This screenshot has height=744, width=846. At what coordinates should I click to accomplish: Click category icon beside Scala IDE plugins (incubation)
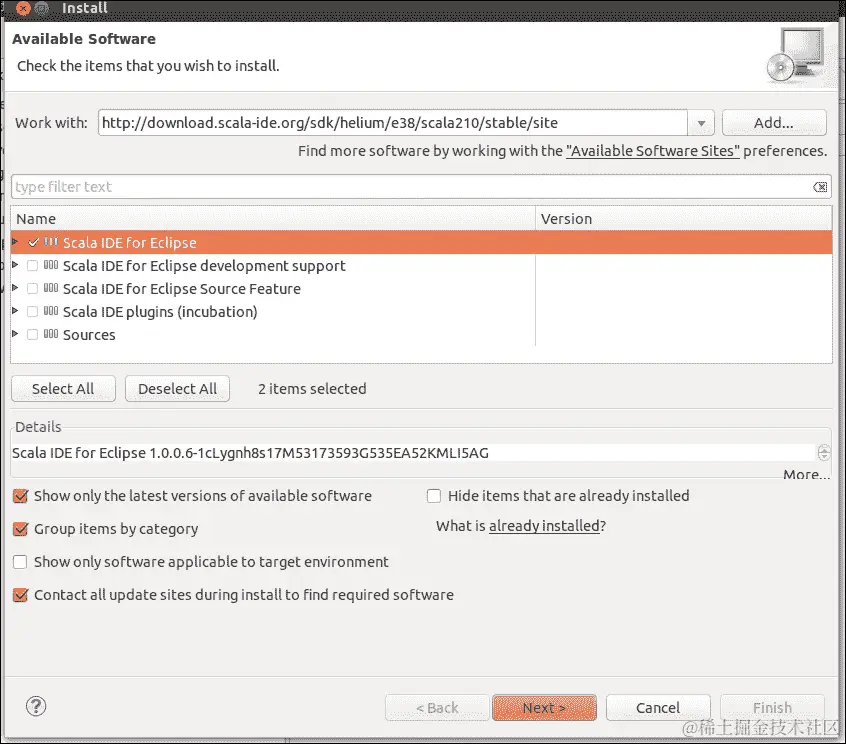[51, 311]
